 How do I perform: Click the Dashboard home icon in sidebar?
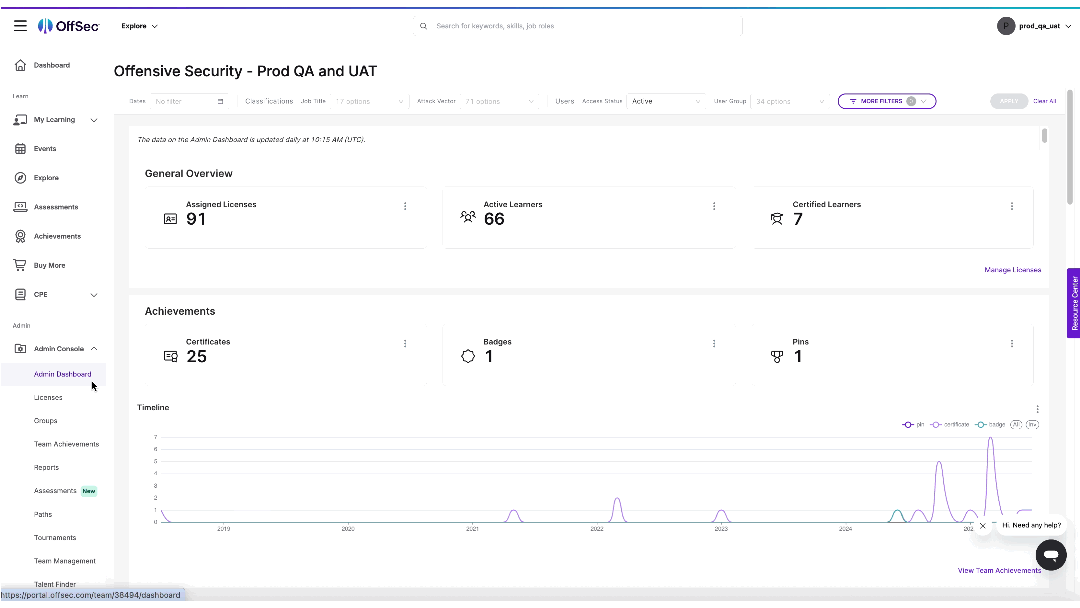20,65
